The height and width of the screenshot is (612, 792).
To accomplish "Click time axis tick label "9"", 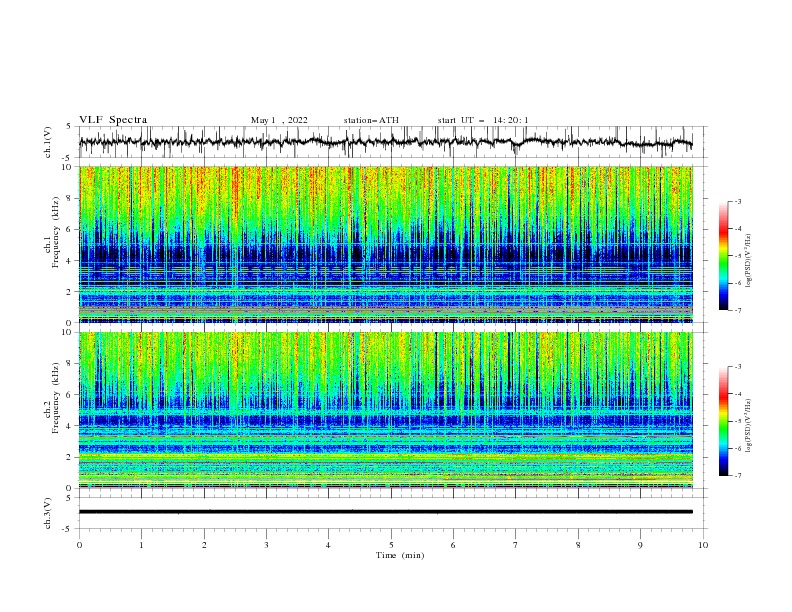I will [640, 545].
